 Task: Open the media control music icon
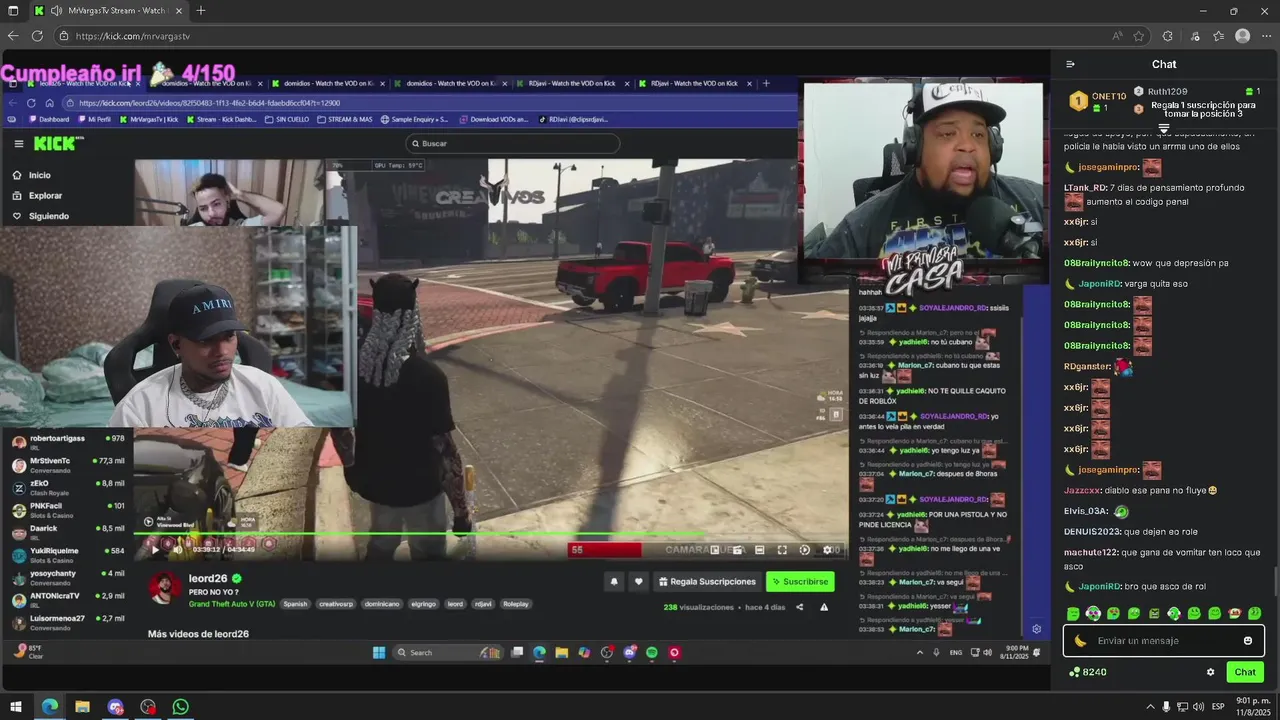(1195, 36)
